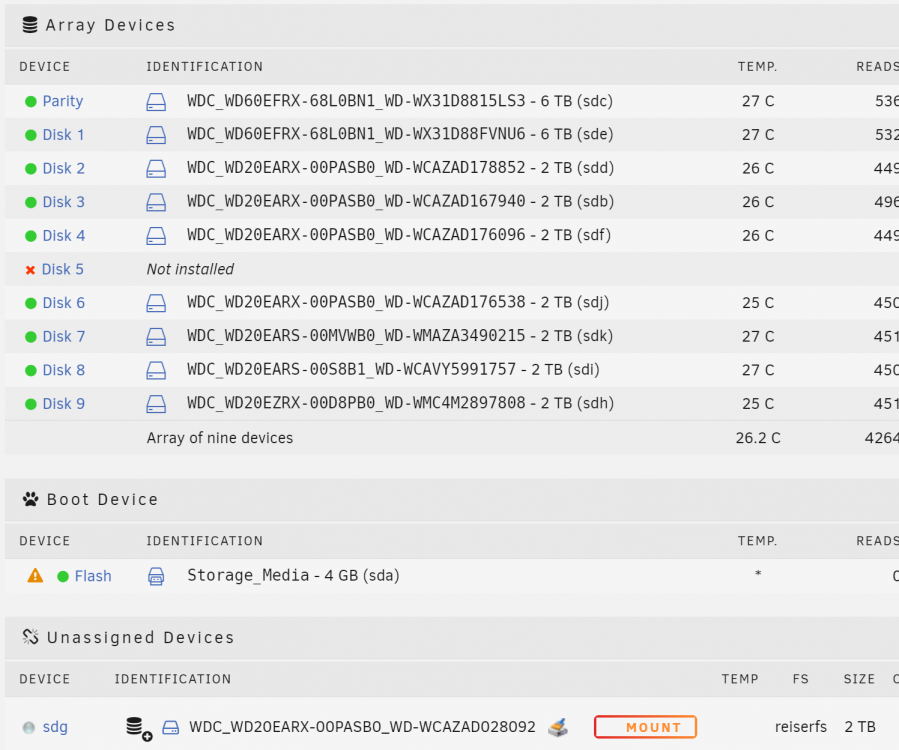
Task: Click the sdg add-partition disk icon
Action: (x=139, y=728)
